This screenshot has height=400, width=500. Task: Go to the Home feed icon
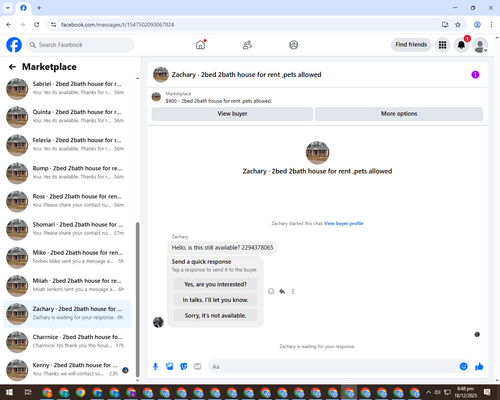point(200,45)
